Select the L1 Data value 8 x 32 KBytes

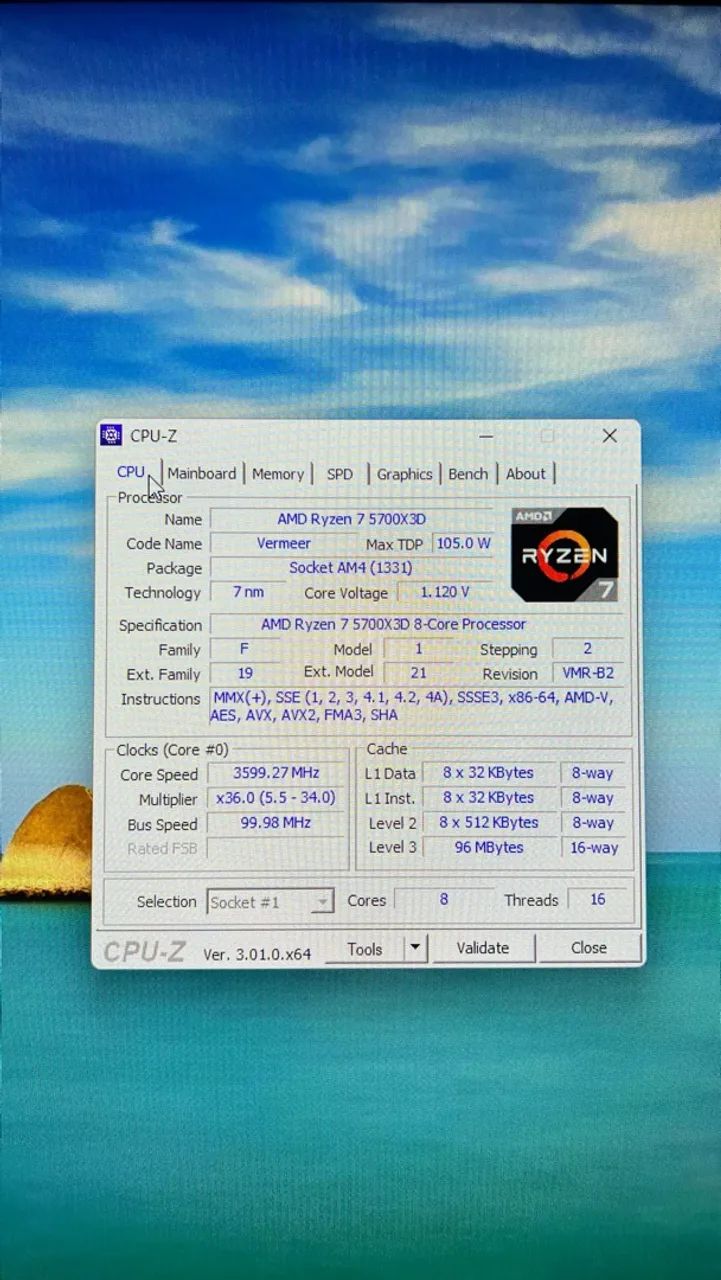[x=488, y=773]
